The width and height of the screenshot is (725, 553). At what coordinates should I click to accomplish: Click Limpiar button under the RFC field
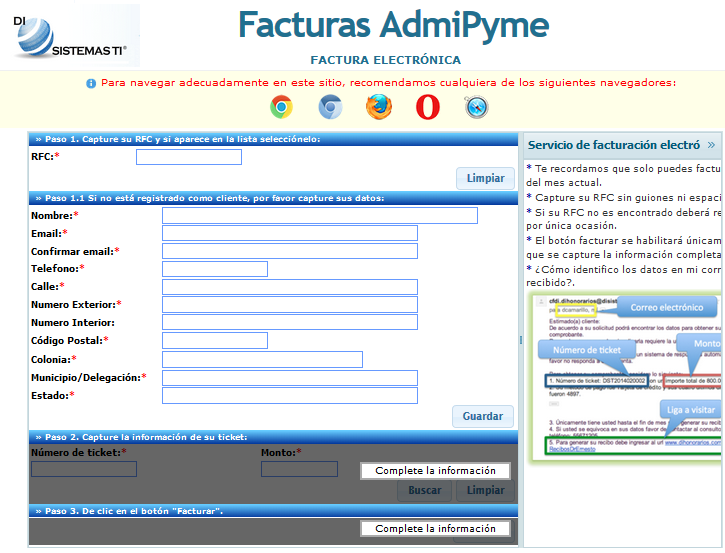pyautogui.click(x=485, y=178)
